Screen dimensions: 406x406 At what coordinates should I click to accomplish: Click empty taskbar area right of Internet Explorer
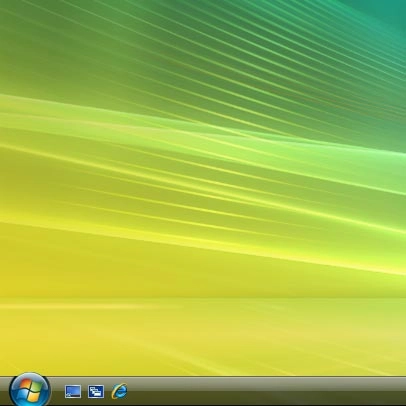(267, 391)
